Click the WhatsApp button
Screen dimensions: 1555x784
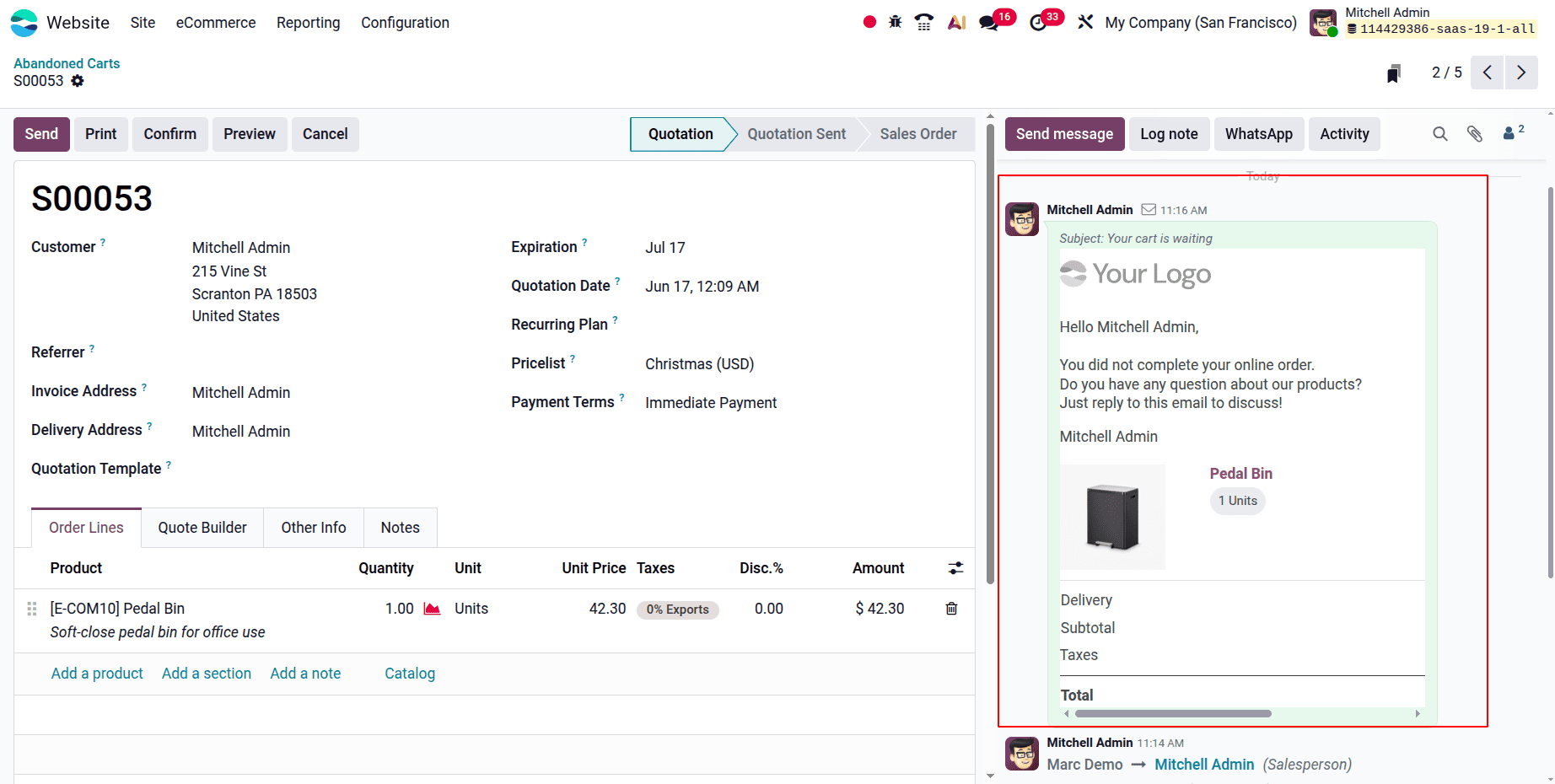point(1259,134)
